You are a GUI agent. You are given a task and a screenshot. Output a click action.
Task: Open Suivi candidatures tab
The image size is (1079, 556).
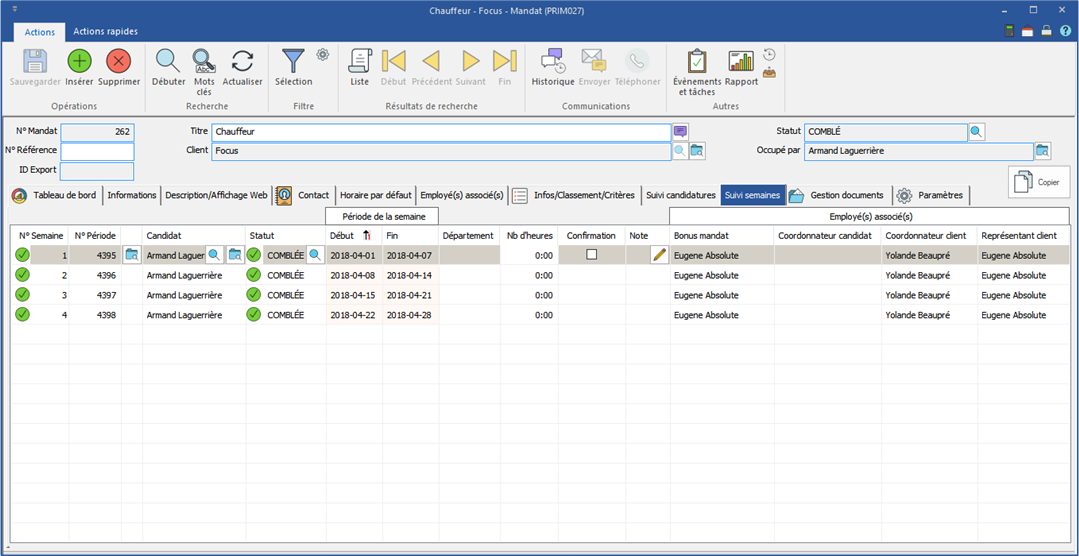click(x=681, y=195)
